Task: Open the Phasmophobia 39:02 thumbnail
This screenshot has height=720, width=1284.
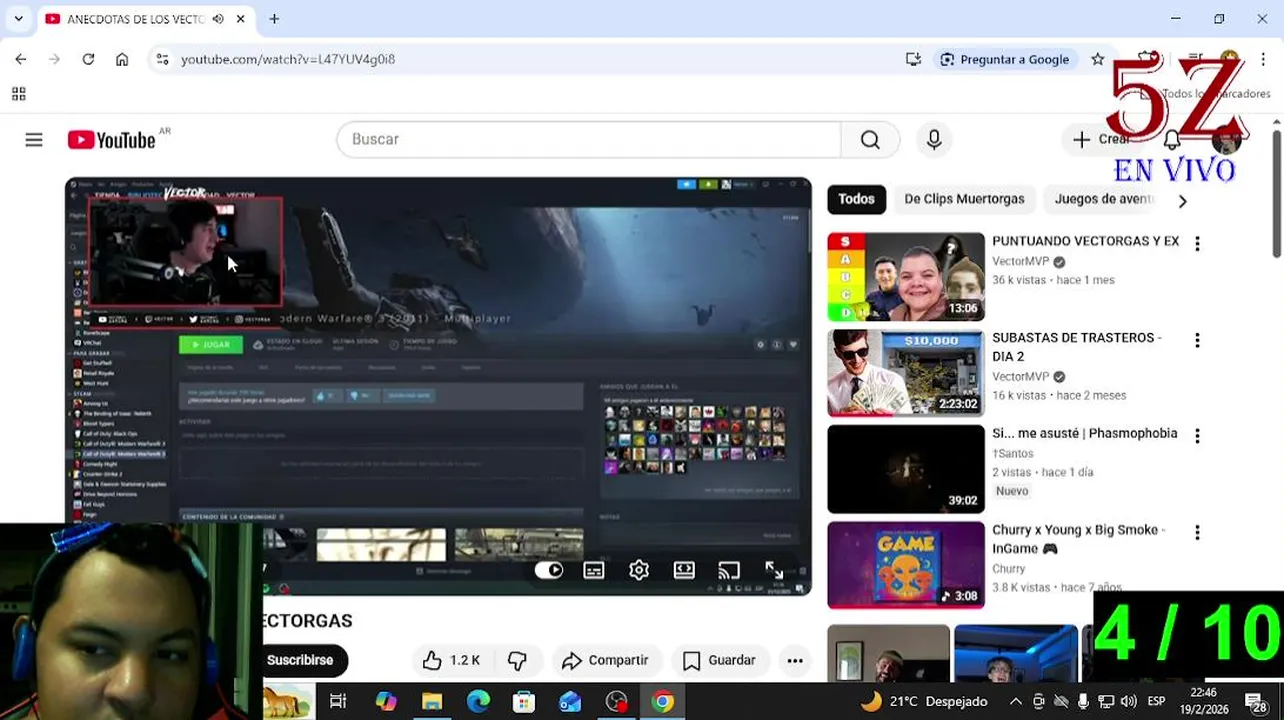Action: pyautogui.click(x=906, y=469)
